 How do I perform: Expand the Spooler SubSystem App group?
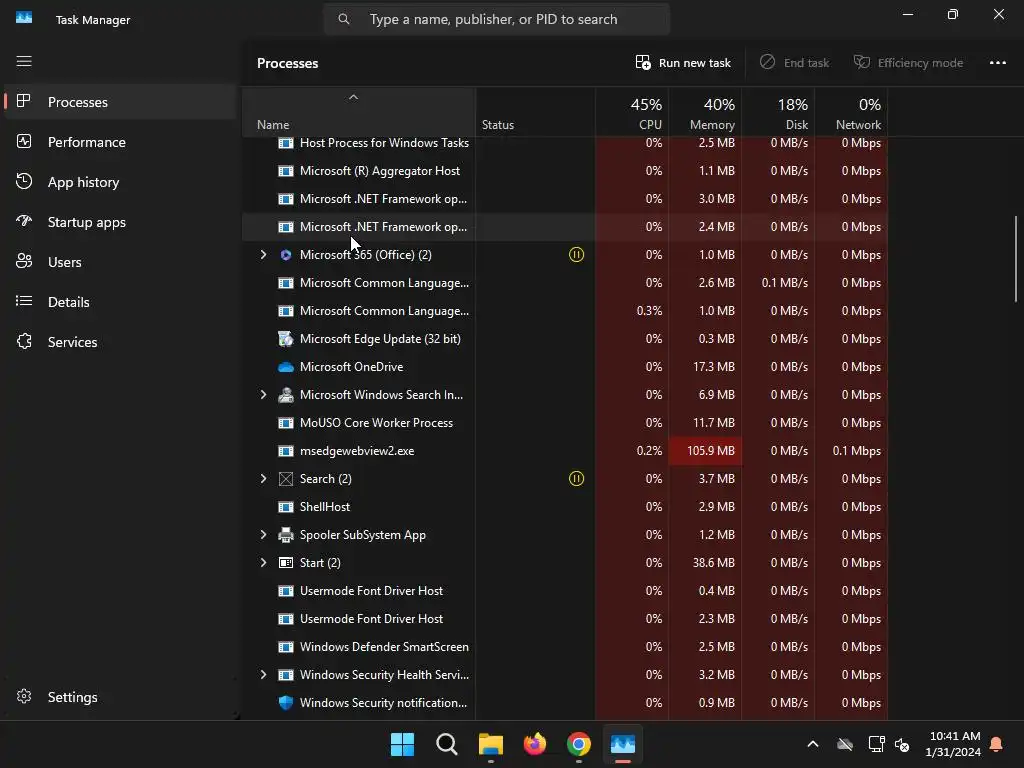(x=263, y=535)
